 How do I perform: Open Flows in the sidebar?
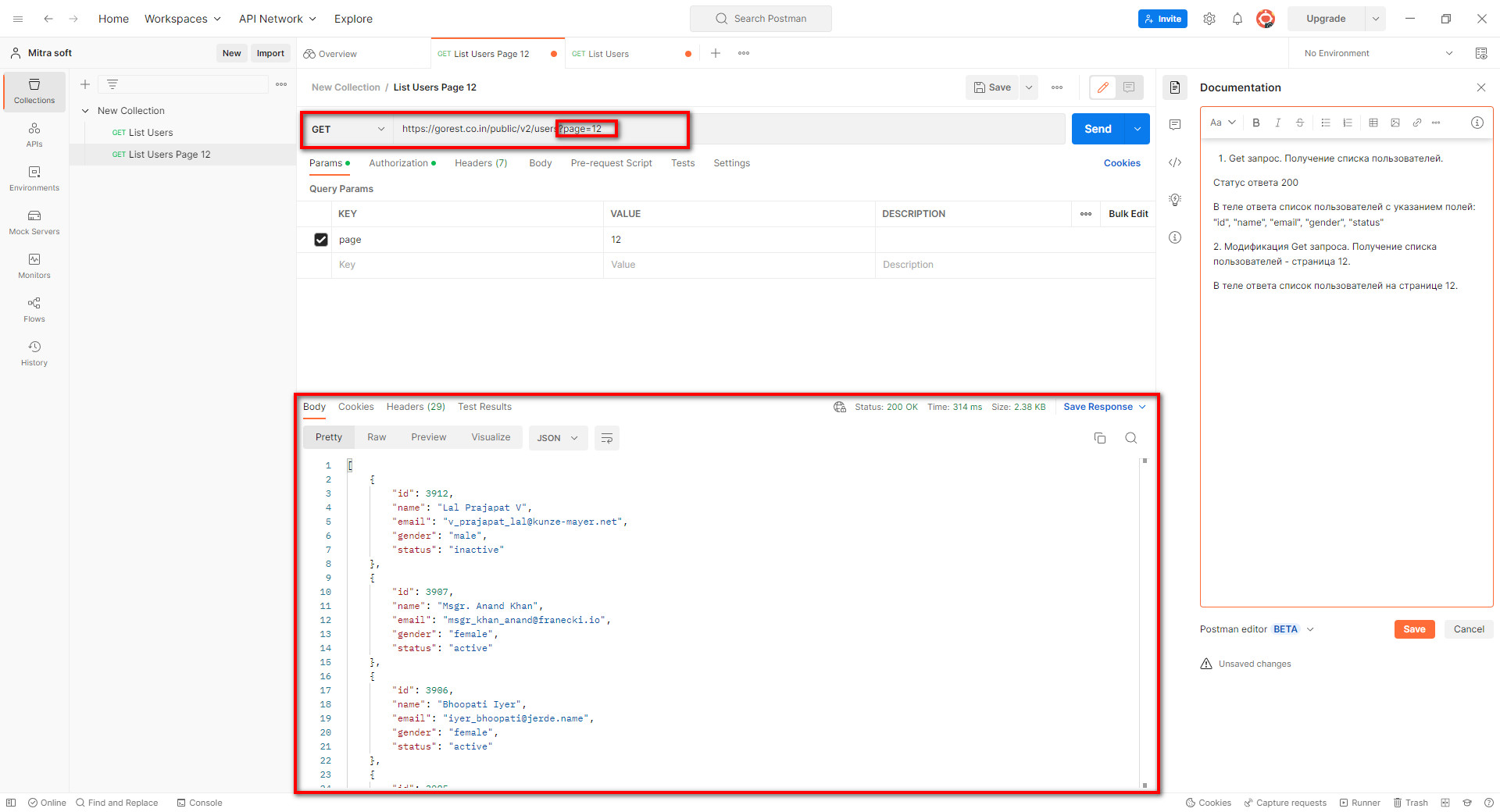pos(34,310)
